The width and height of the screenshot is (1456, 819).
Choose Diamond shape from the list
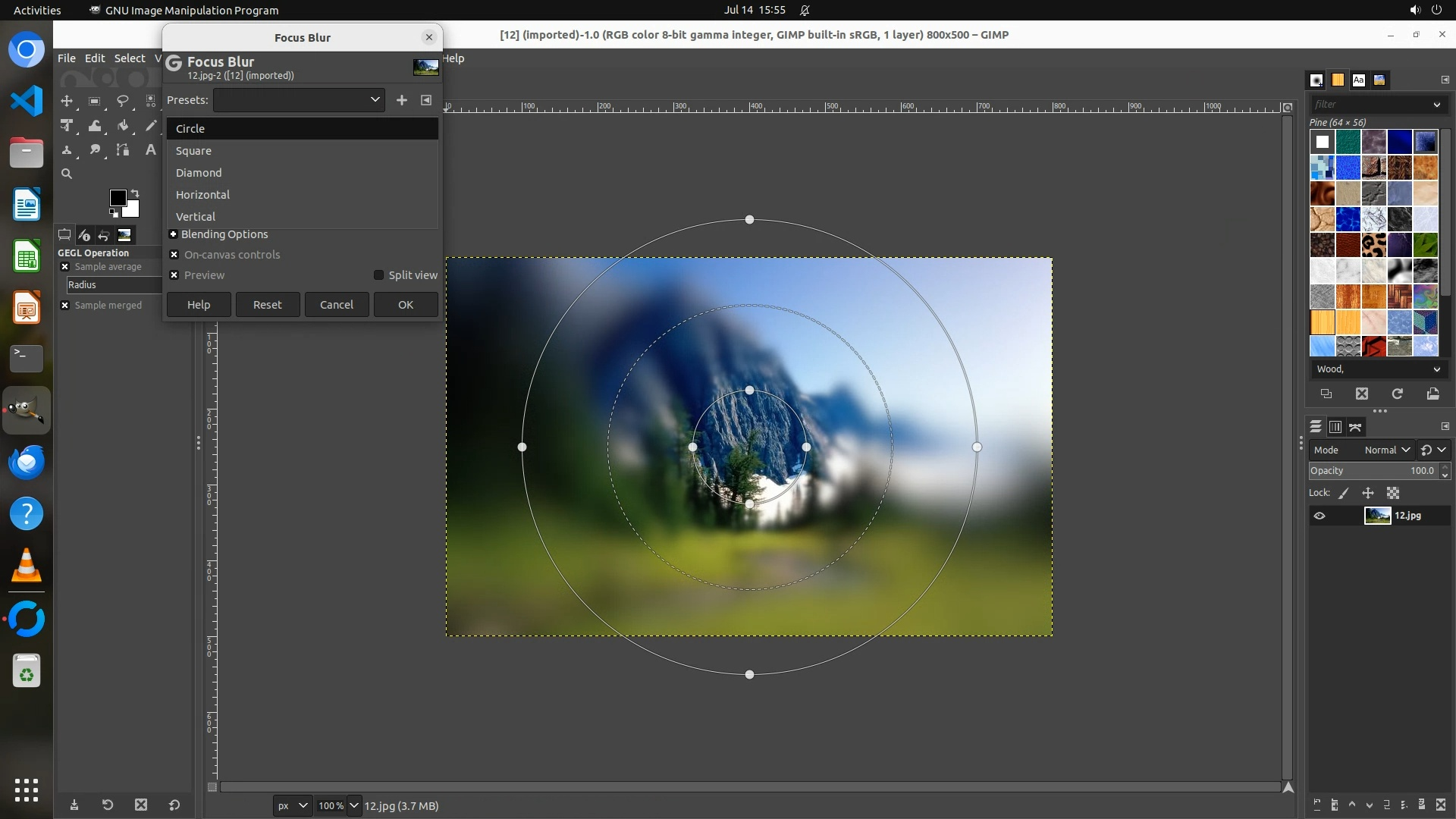[199, 173]
